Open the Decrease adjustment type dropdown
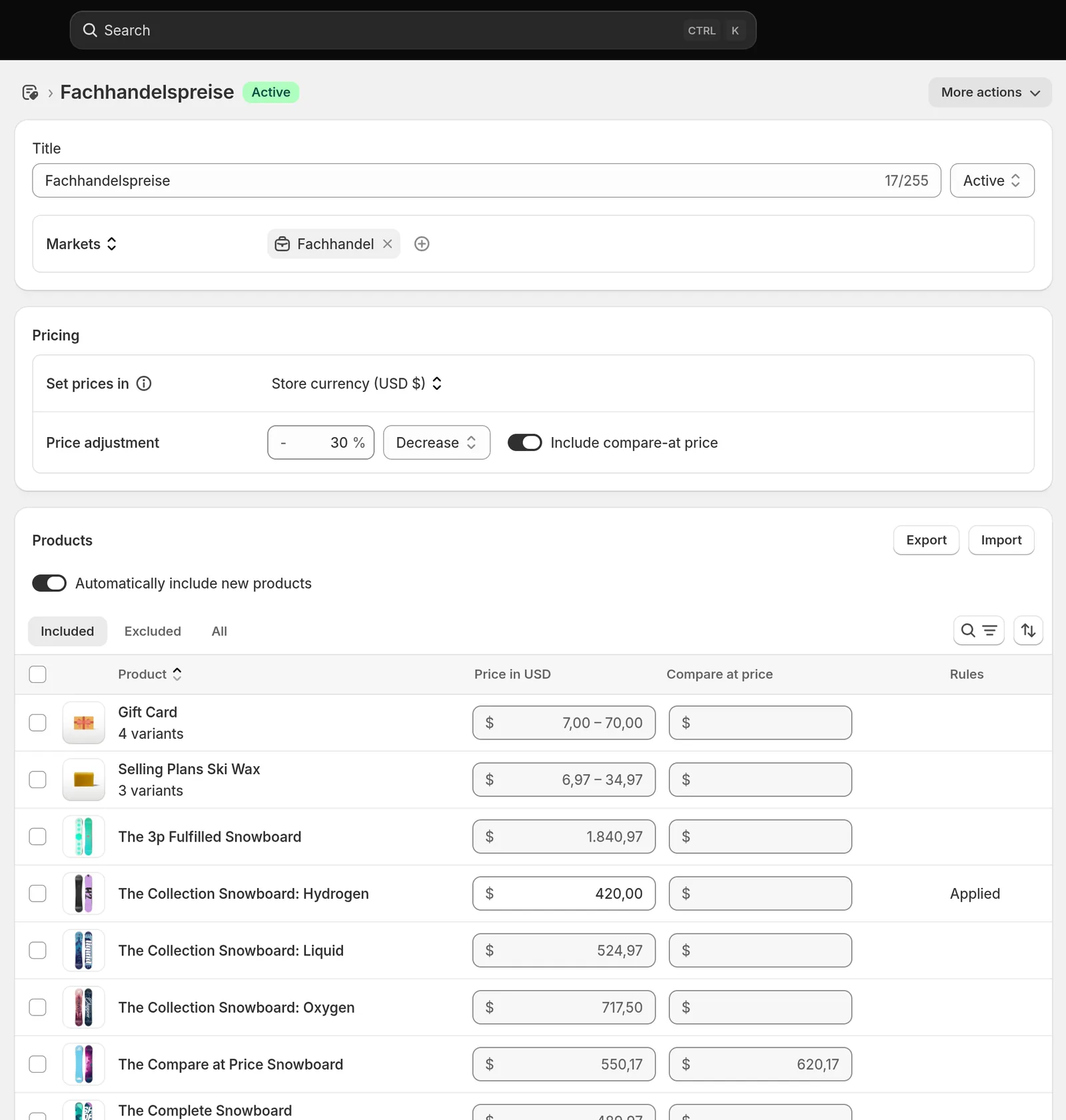Viewport: 1066px width, 1120px height. coord(436,442)
